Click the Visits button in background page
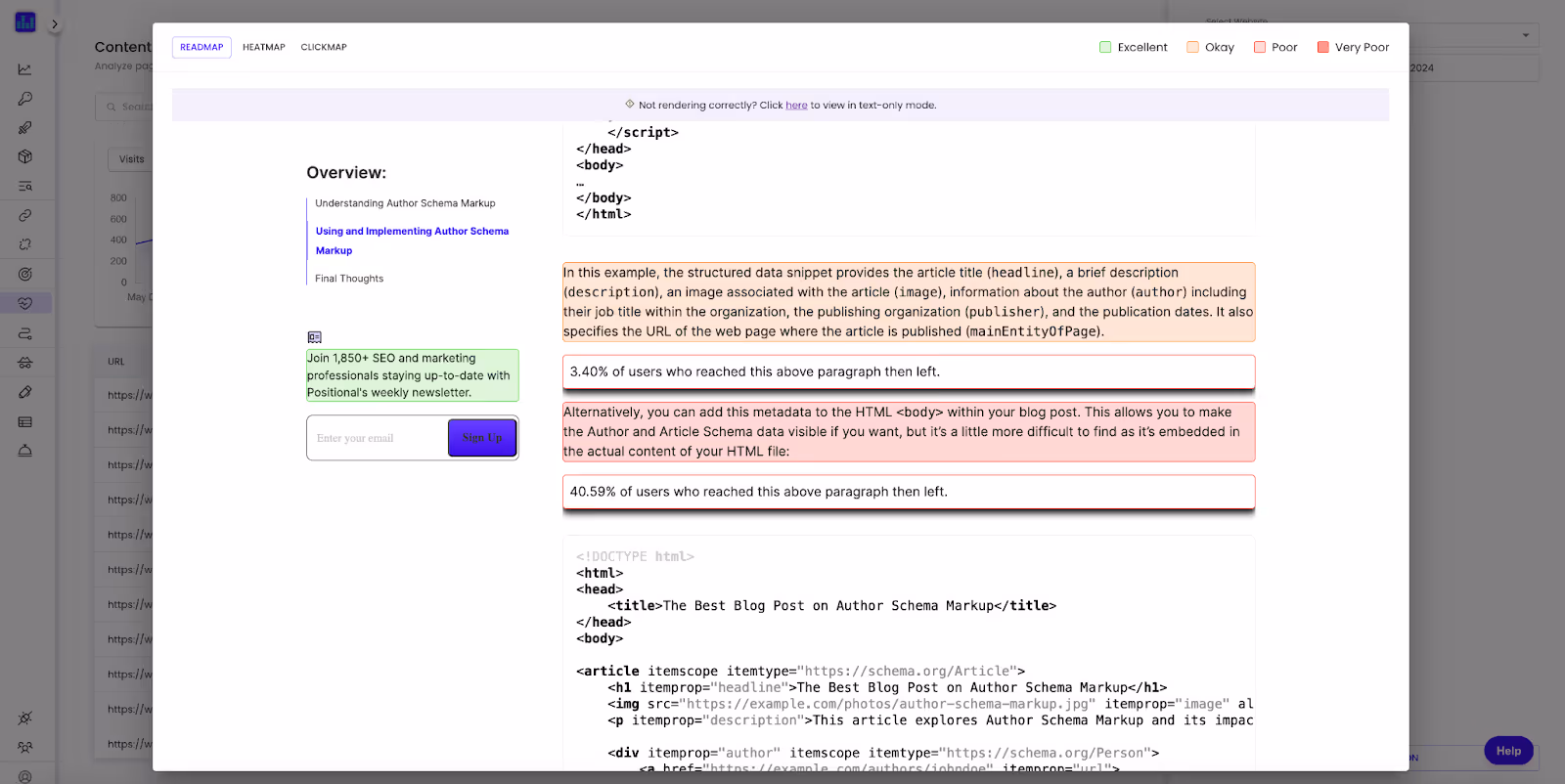The height and width of the screenshot is (784, 1565). coord(131,159)
